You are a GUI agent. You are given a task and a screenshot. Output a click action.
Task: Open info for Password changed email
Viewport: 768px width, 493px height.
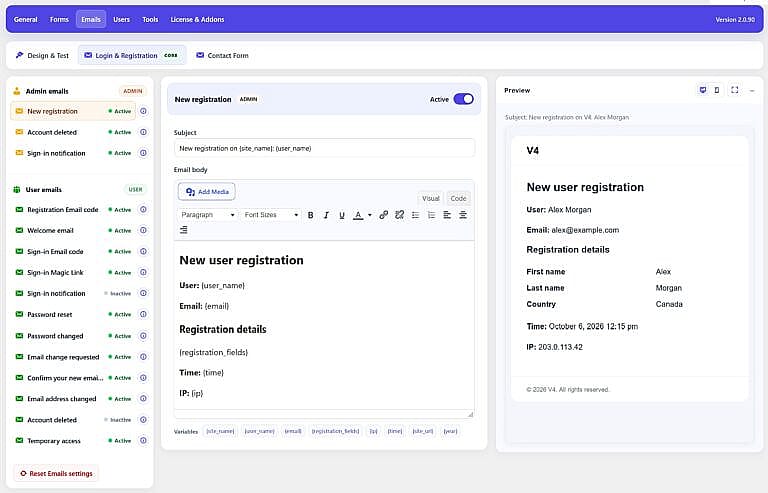[143, 336]
